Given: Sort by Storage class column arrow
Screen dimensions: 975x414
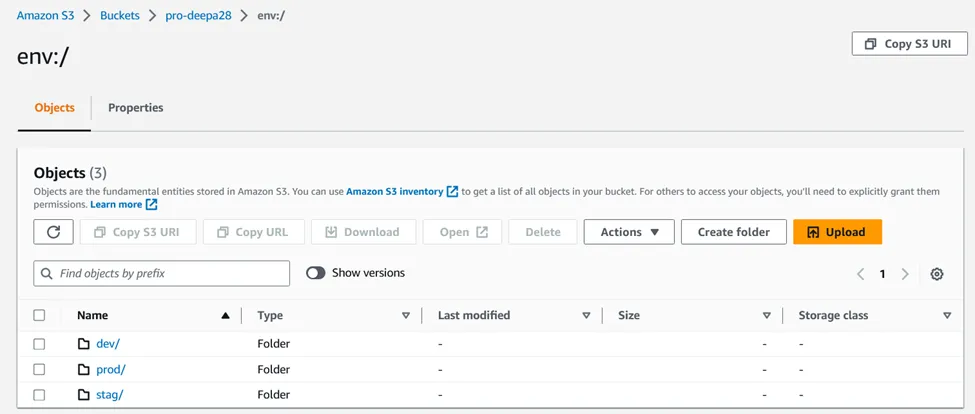Looking at the screenshot, I should click(x=947, y=316).
